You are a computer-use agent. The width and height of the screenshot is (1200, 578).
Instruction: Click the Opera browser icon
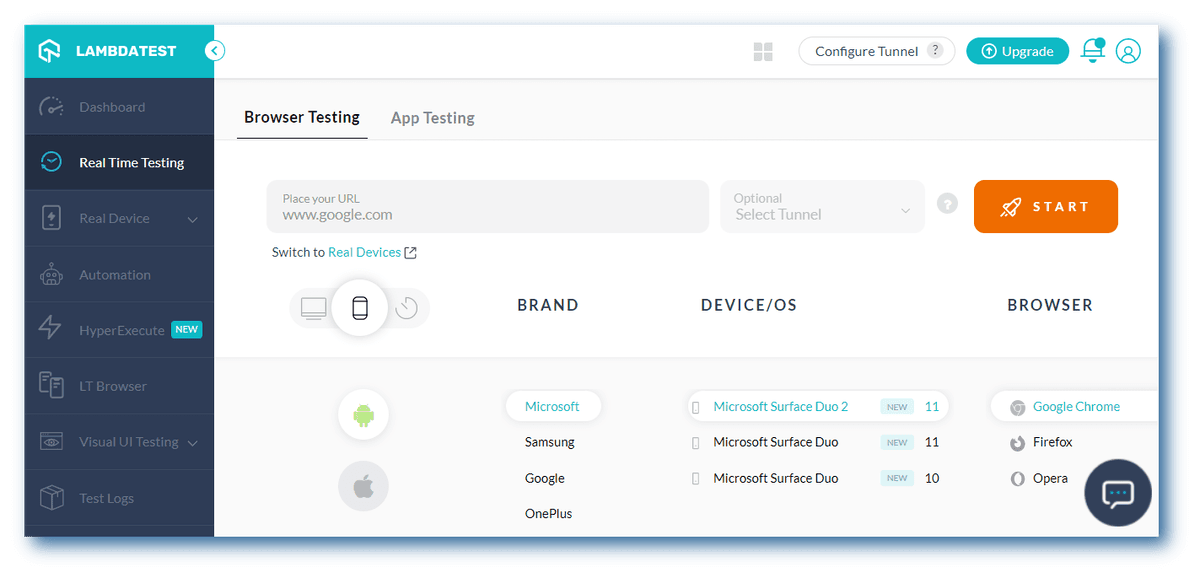coord(1017,479)
